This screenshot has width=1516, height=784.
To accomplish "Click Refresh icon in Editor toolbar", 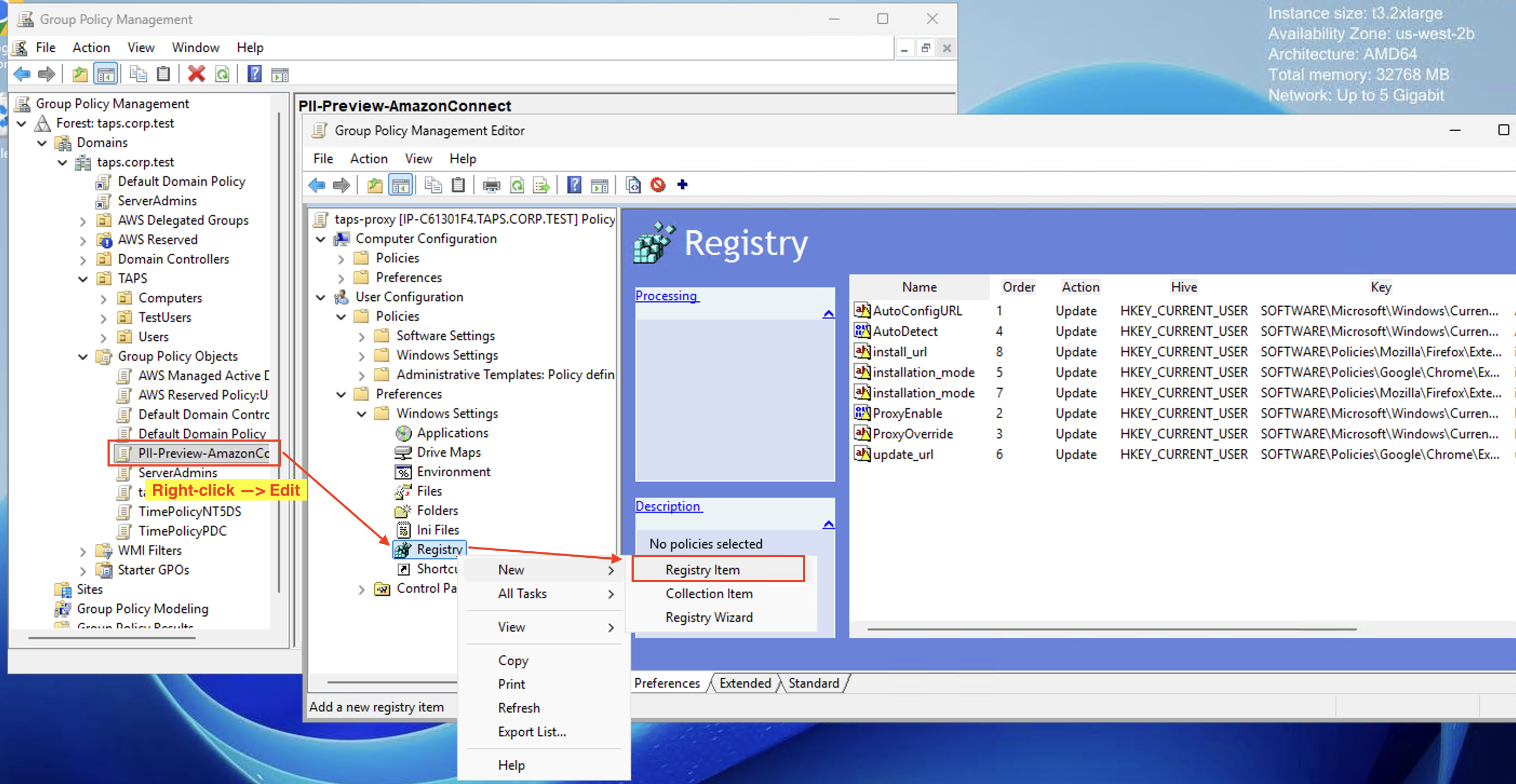I will point(516,185).
